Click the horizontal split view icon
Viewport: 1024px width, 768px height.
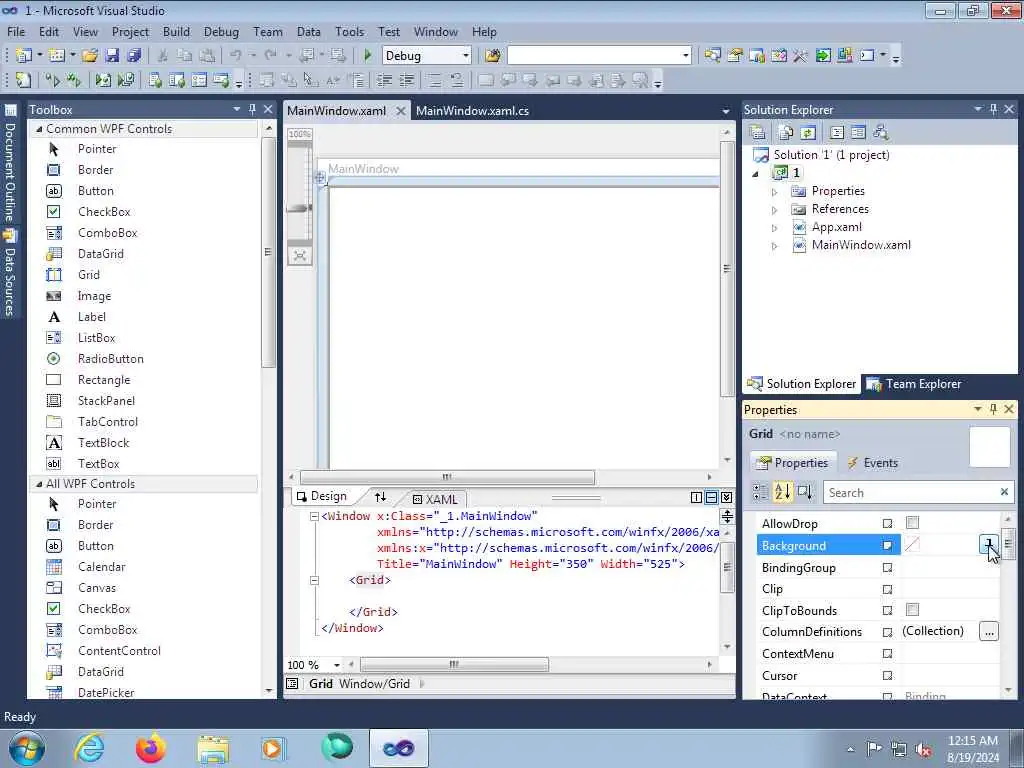(711, 498)
